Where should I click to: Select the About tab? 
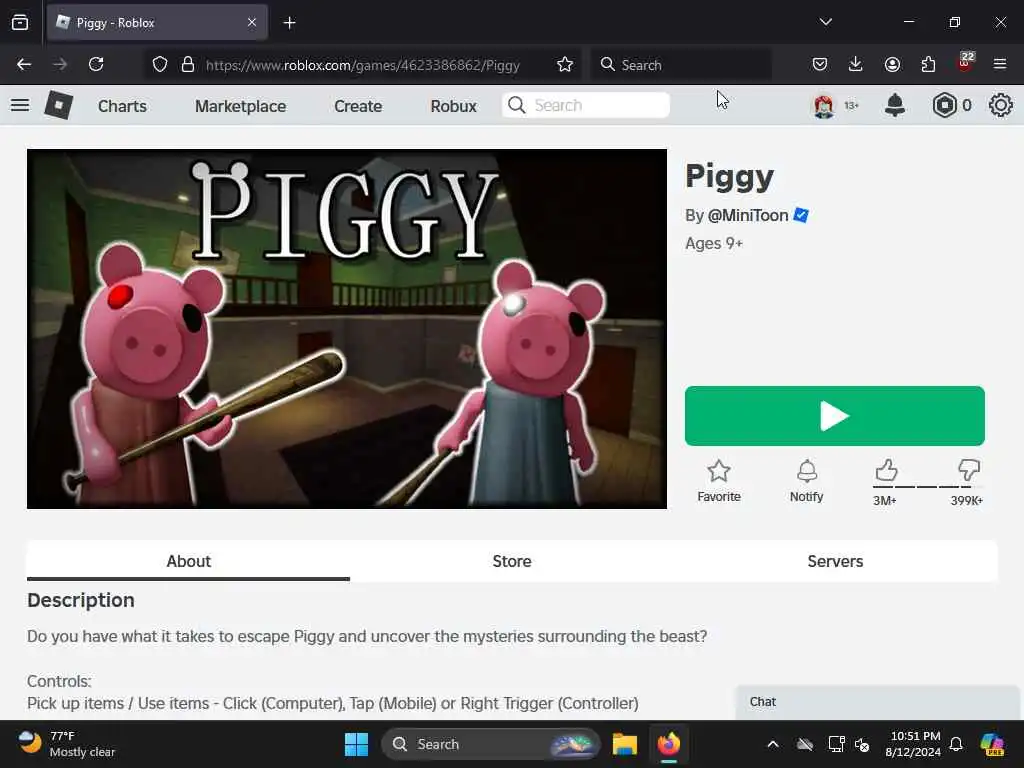point(188,561)
